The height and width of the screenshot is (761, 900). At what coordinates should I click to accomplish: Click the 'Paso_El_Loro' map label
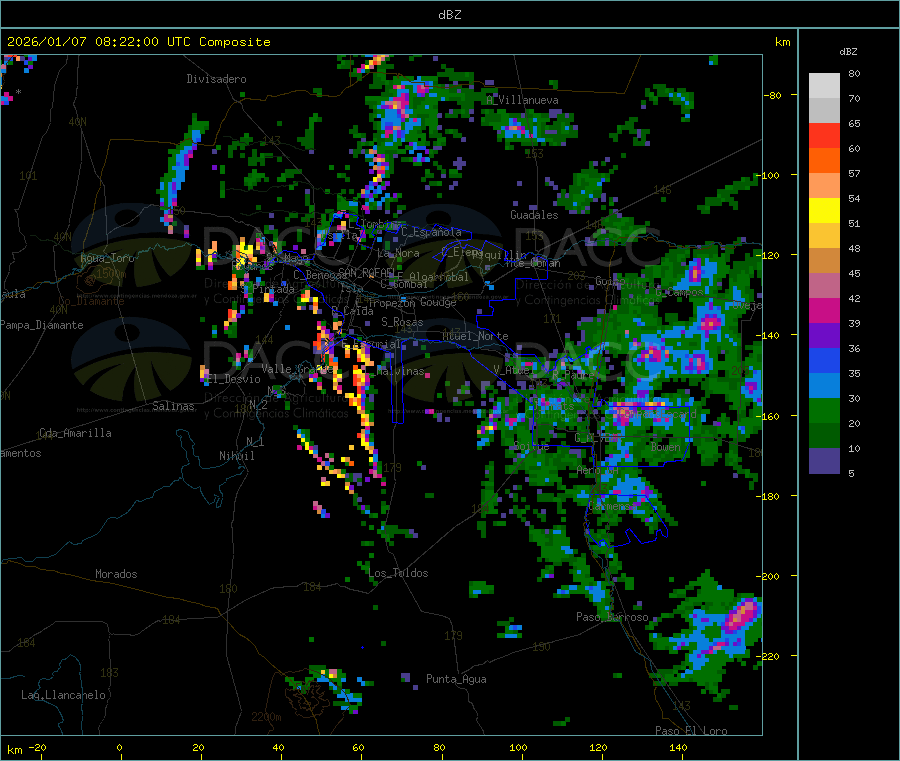[691, 731]
